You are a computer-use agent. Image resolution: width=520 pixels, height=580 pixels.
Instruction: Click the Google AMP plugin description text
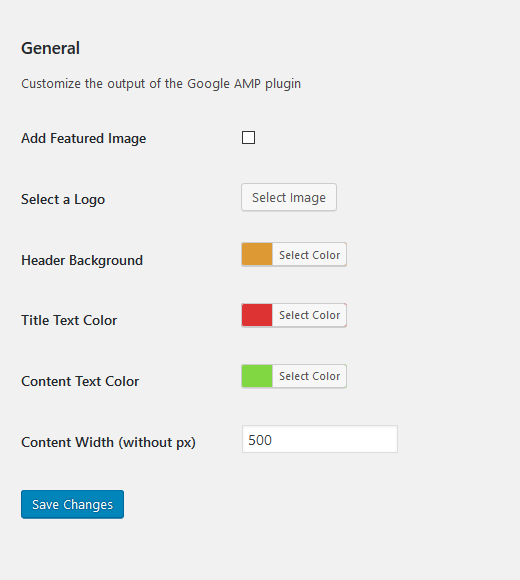click(161, 84)
